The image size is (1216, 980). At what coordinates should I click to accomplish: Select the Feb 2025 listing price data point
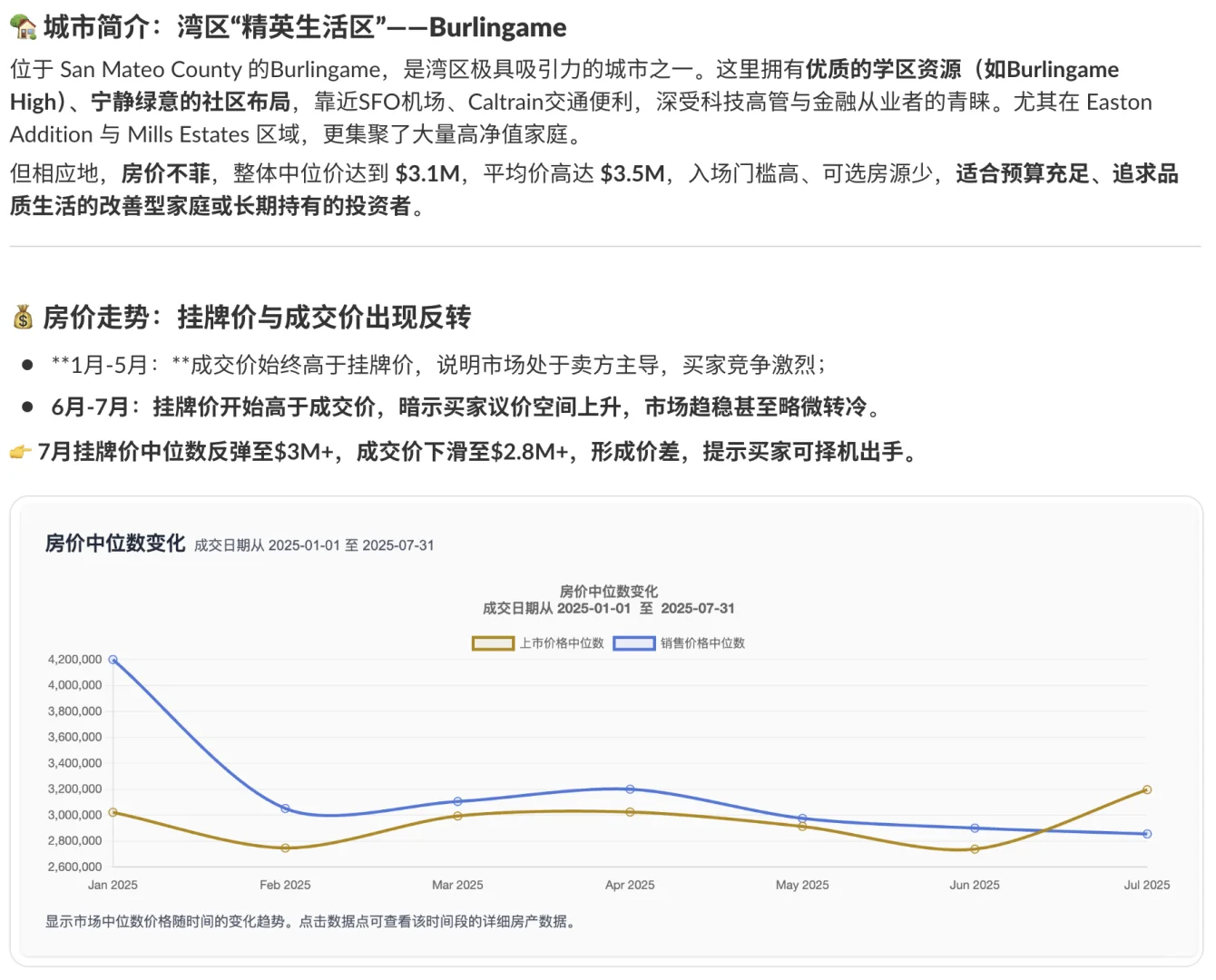tap(285, 848)
